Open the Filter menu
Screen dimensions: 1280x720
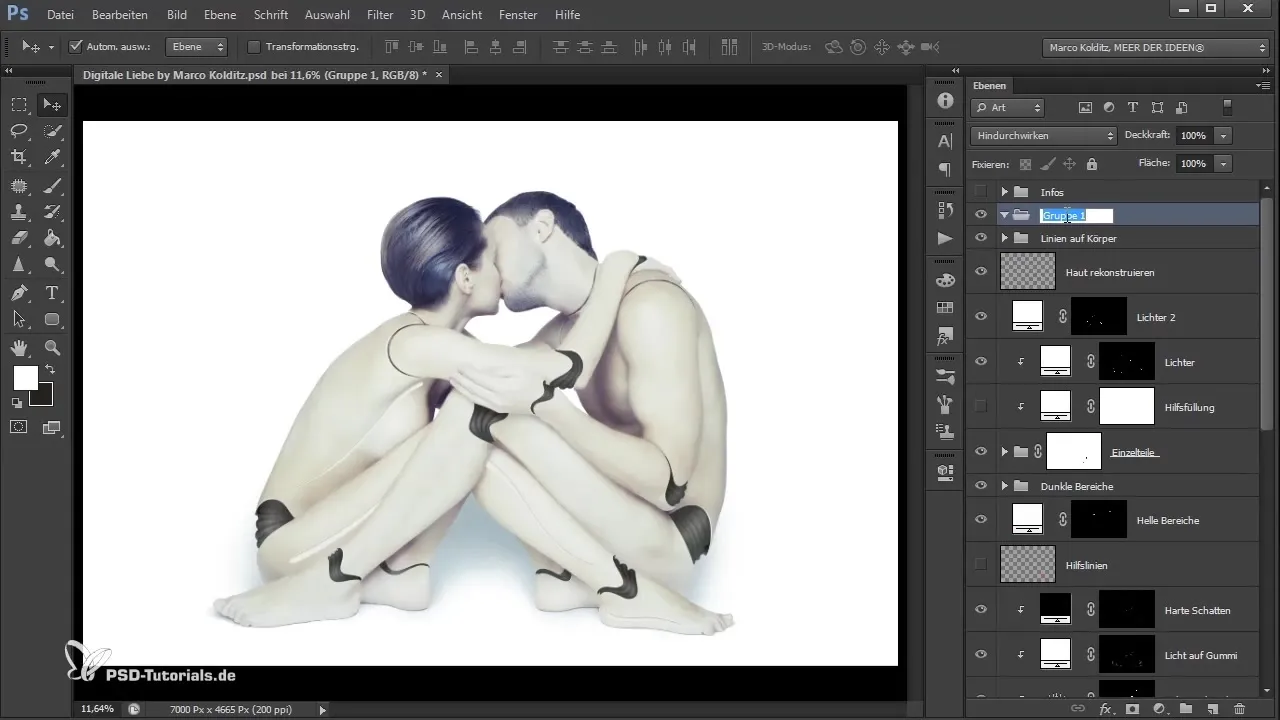coord(380,15)
